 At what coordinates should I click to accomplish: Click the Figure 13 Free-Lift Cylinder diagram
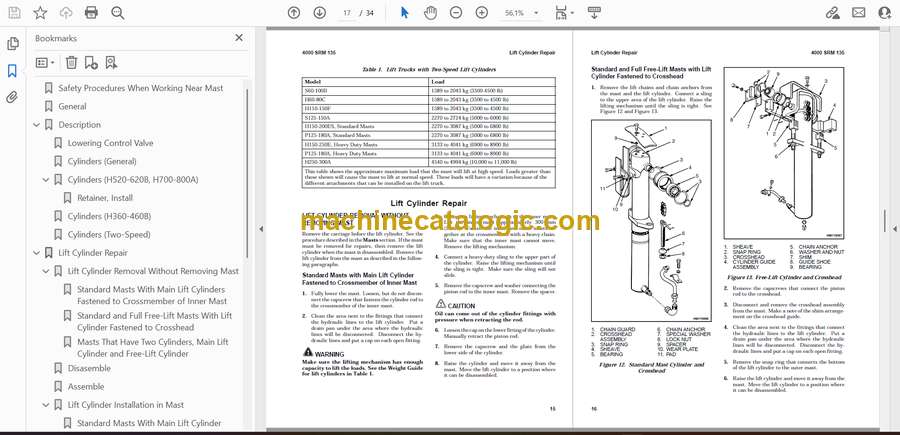click(x=783, y=153)
